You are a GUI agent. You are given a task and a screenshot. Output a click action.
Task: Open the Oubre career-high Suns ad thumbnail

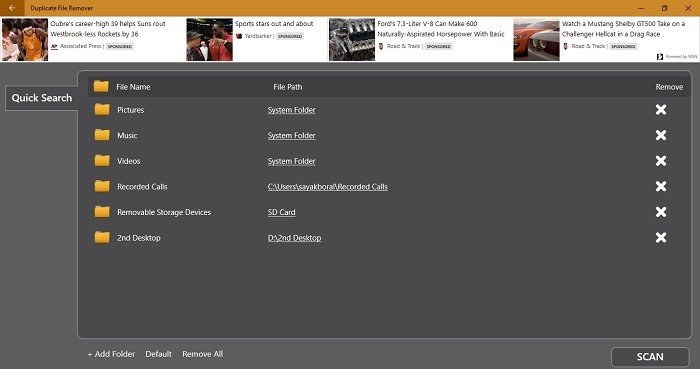[25, 39]
